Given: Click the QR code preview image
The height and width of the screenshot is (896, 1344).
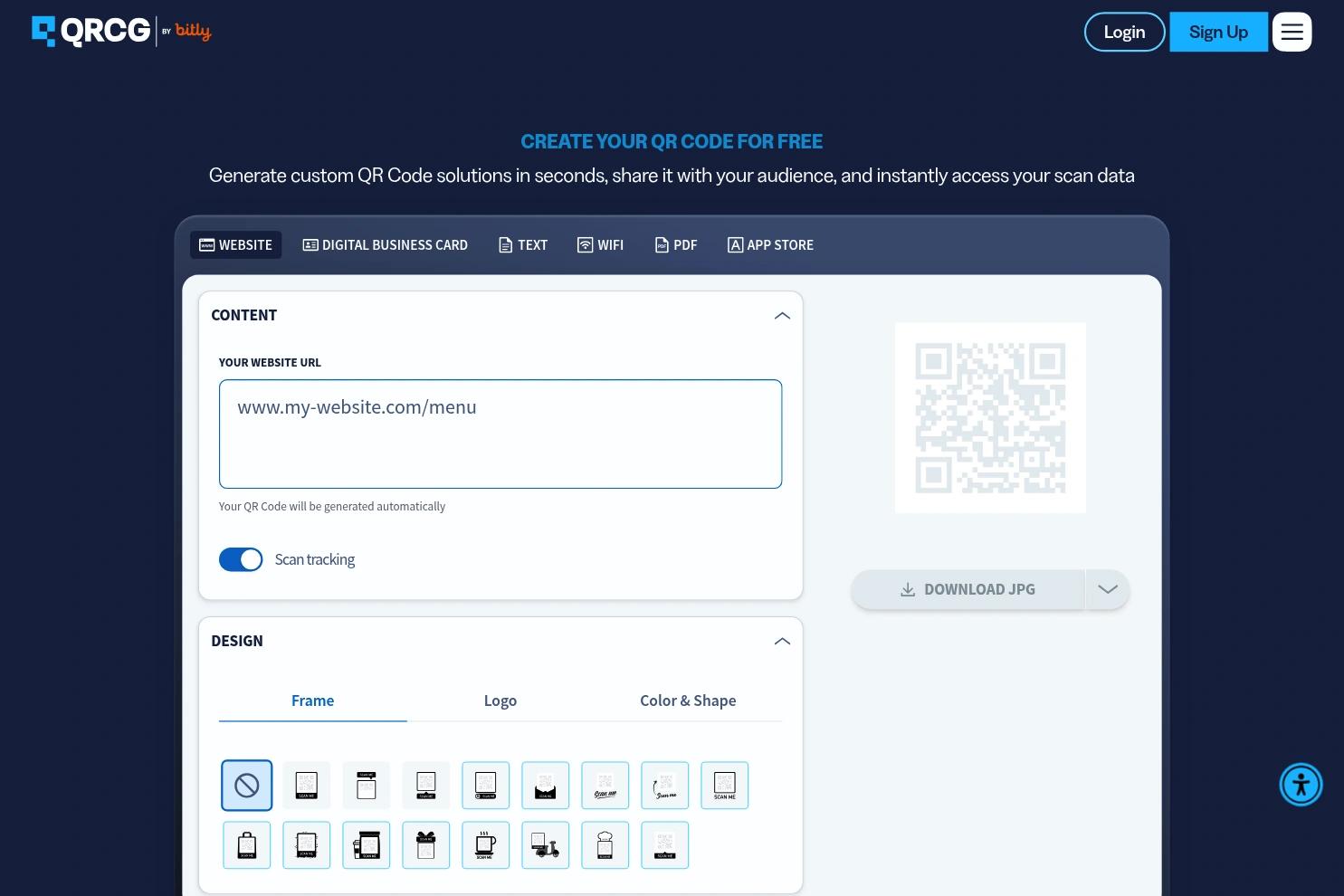Looking at the screenshot, I should click(x=990, y=418).
